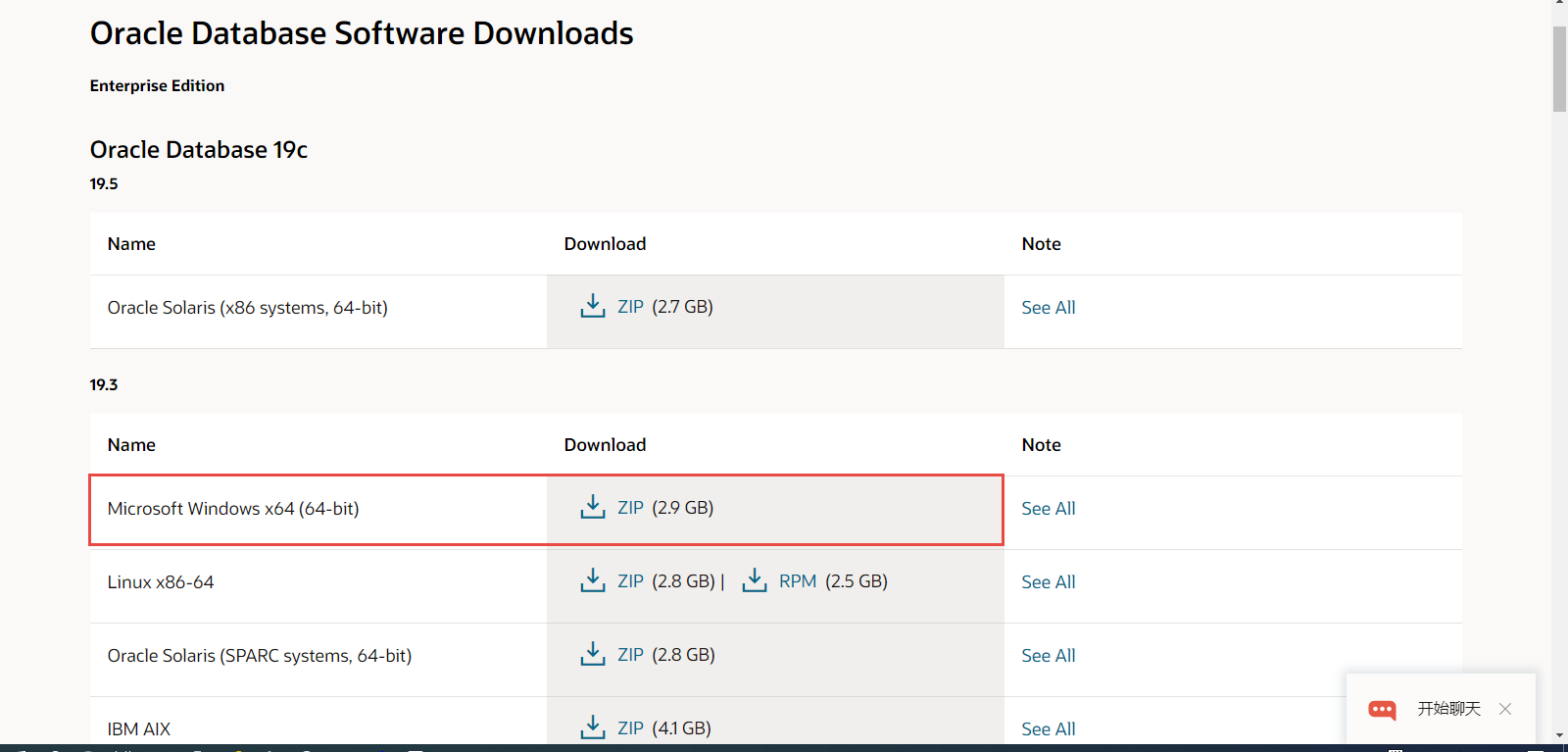The height and width of the screenshot is (752, 1568).
Task: Select 'Oracle Solaris (x86 systems, 64-bit)' text
Action: (x=248, y=308)
